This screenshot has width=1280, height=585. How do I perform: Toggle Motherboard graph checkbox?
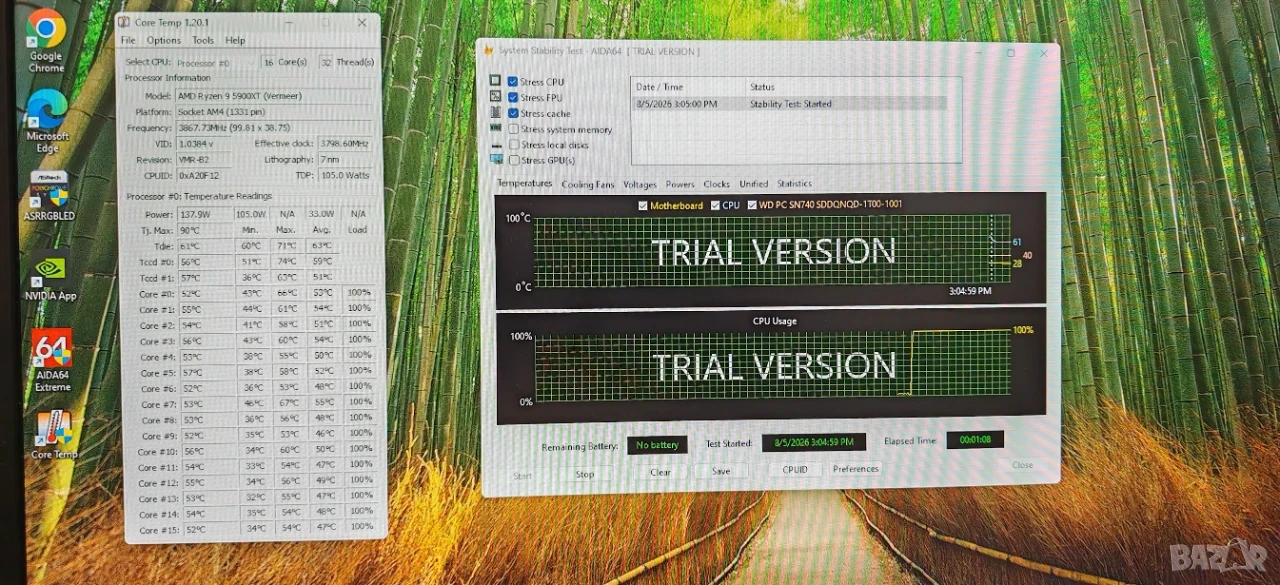click(643, 205)
